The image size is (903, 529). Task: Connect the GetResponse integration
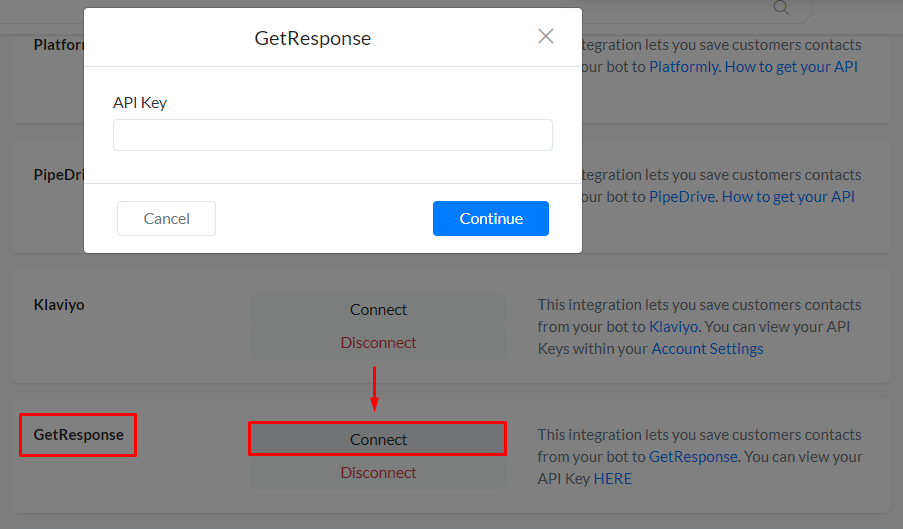pos(378,439)
